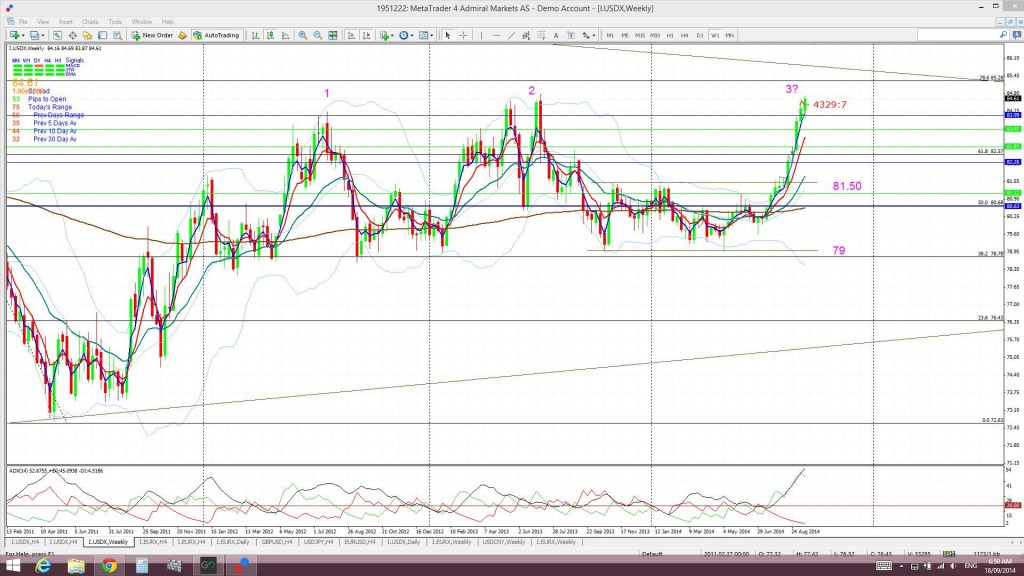The image size is (1024, 576).
Task: Expand the Profiles dropdown arrow
Action: click(43, 35)
